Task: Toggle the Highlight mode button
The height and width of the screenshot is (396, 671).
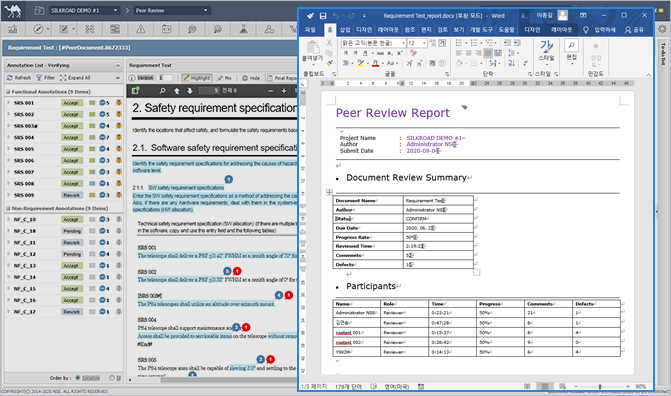Action: (x=196, y=78)
